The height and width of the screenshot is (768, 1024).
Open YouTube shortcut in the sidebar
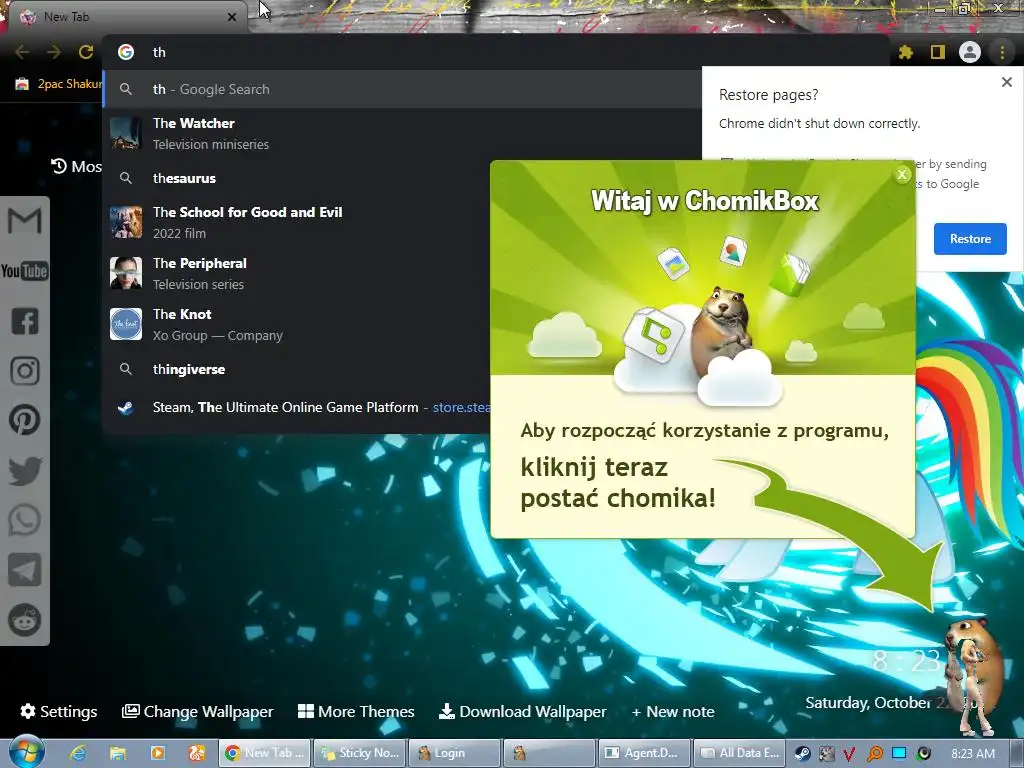click(24, 270)
